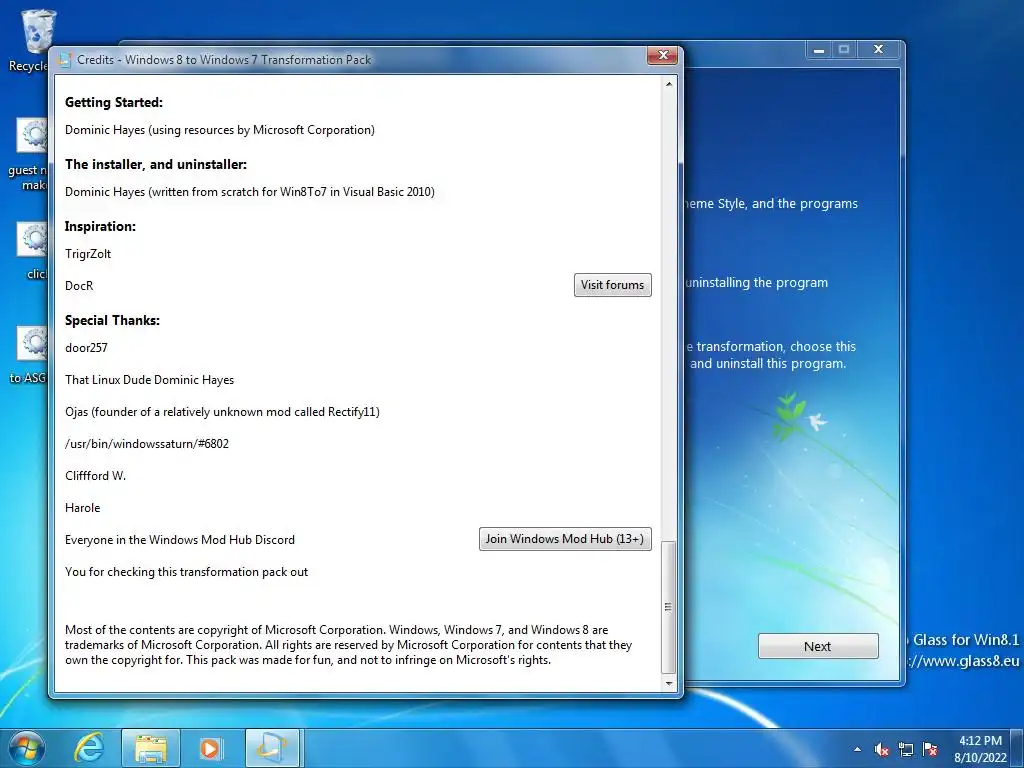Launch Internet Explorer from the taskbar
The height and width of the screenshot is (768, 1024).
pos(89,748)
